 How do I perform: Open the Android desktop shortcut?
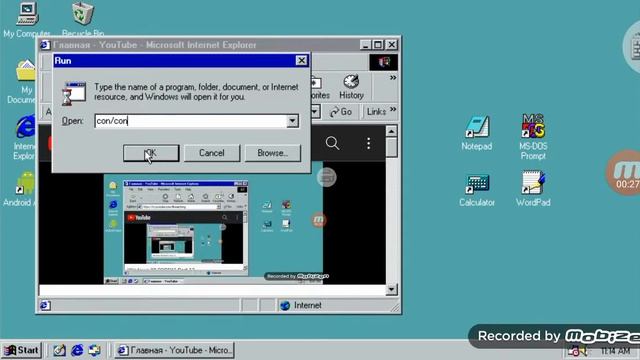pos(26,182)
